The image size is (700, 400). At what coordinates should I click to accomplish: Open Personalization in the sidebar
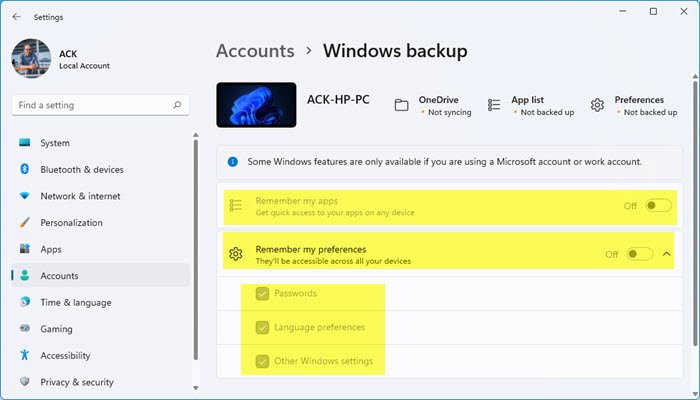71,223
